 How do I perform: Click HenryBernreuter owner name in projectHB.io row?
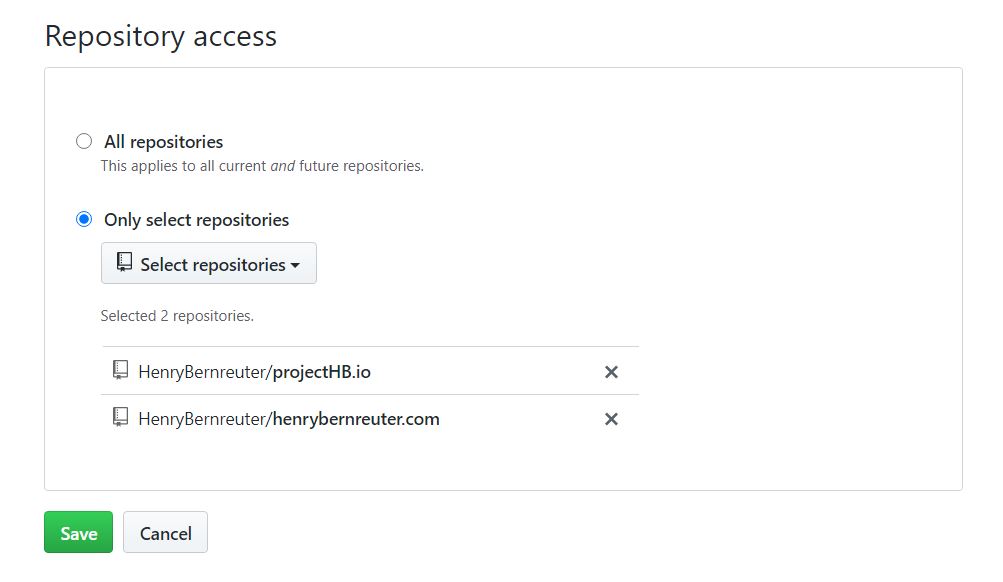click(x=201, y=372)
